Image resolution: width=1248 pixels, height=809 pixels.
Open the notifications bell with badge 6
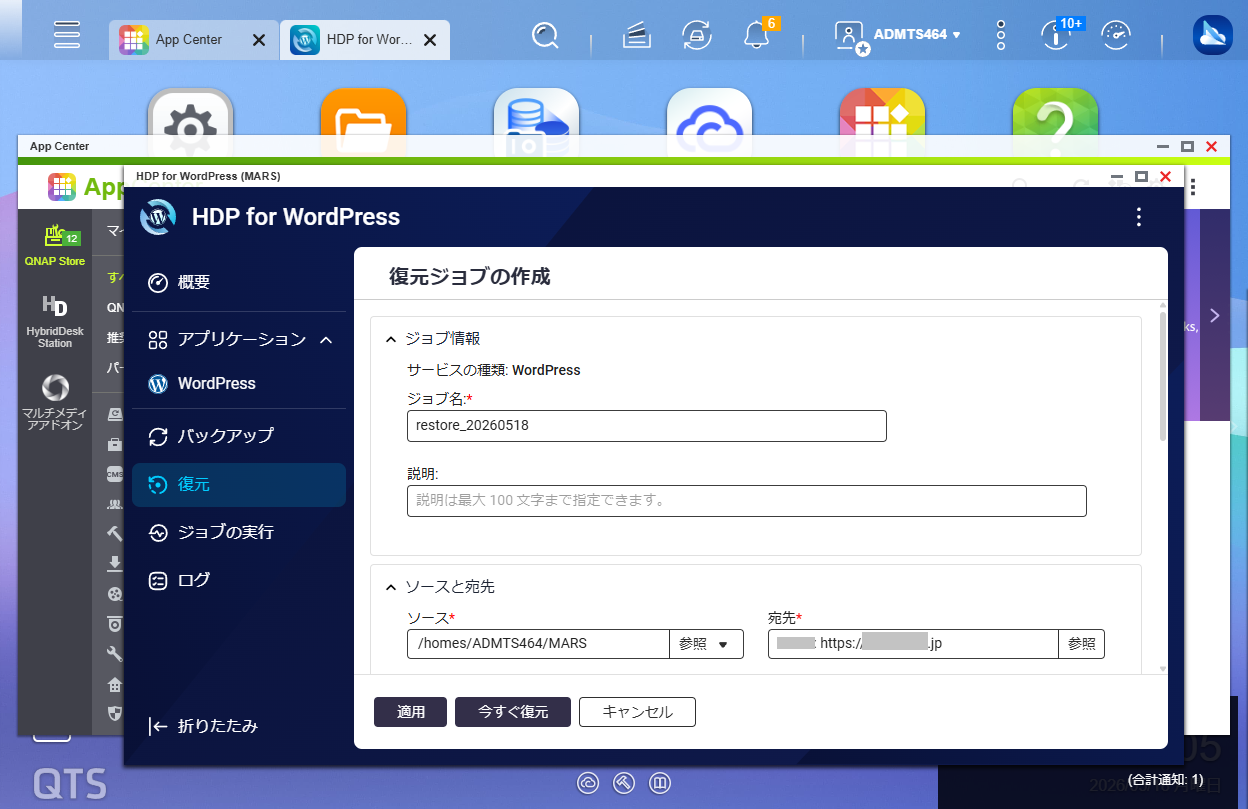[x=757, y=36]
